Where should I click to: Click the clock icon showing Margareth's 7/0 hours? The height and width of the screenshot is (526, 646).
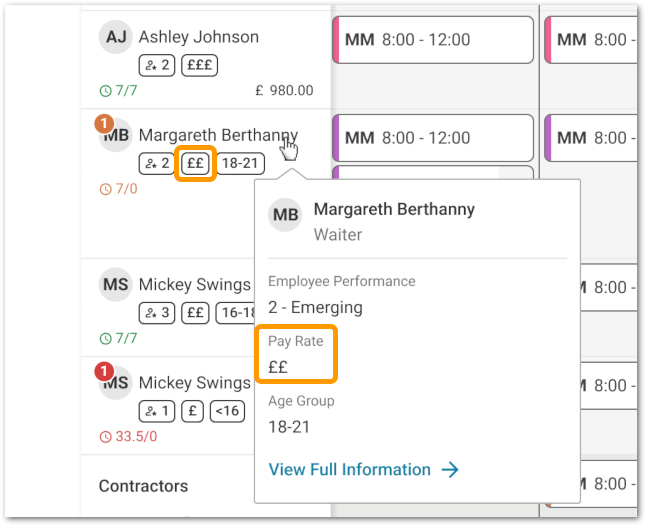coord(105,189)
